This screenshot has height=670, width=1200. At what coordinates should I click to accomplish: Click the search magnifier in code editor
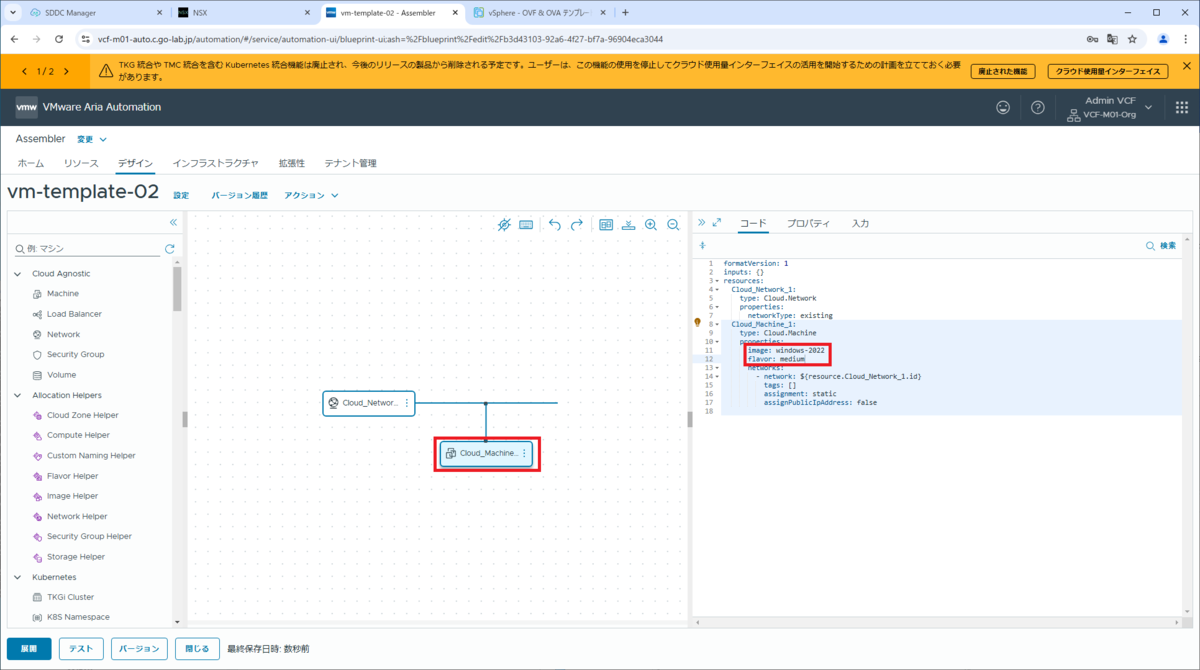(1150, 245)
